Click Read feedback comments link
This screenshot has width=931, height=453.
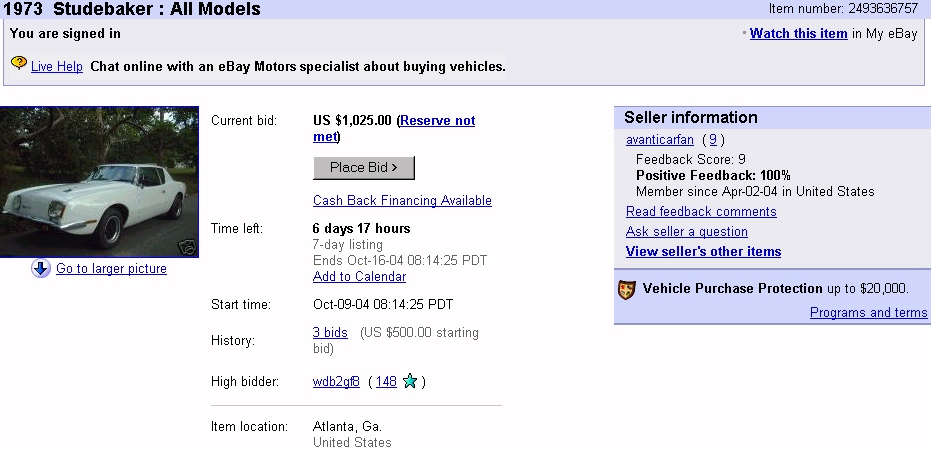701,211
